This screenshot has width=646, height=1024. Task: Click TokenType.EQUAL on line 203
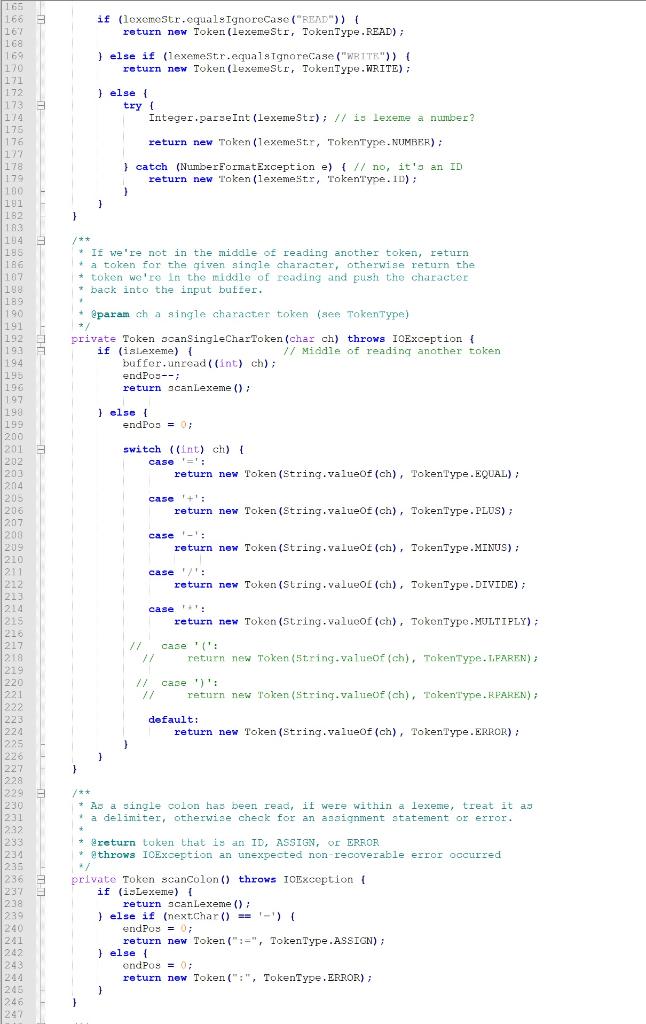point(461,474)
